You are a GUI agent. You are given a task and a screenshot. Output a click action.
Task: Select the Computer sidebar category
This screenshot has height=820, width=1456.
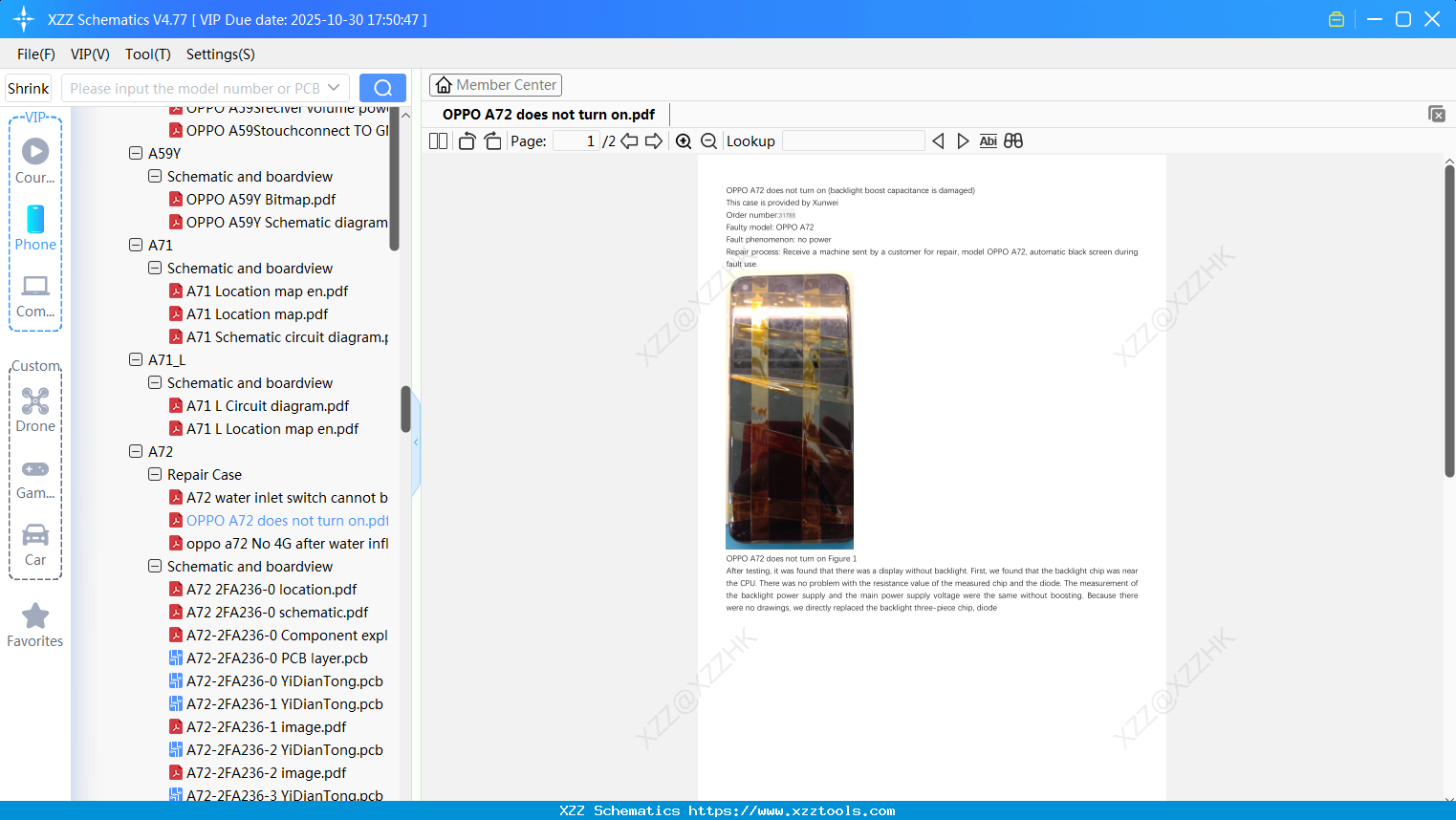[35, 296]
